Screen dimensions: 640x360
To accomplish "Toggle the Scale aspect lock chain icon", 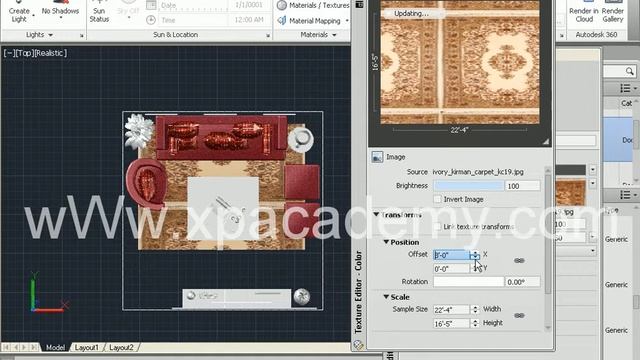I will tap(519, 316).
